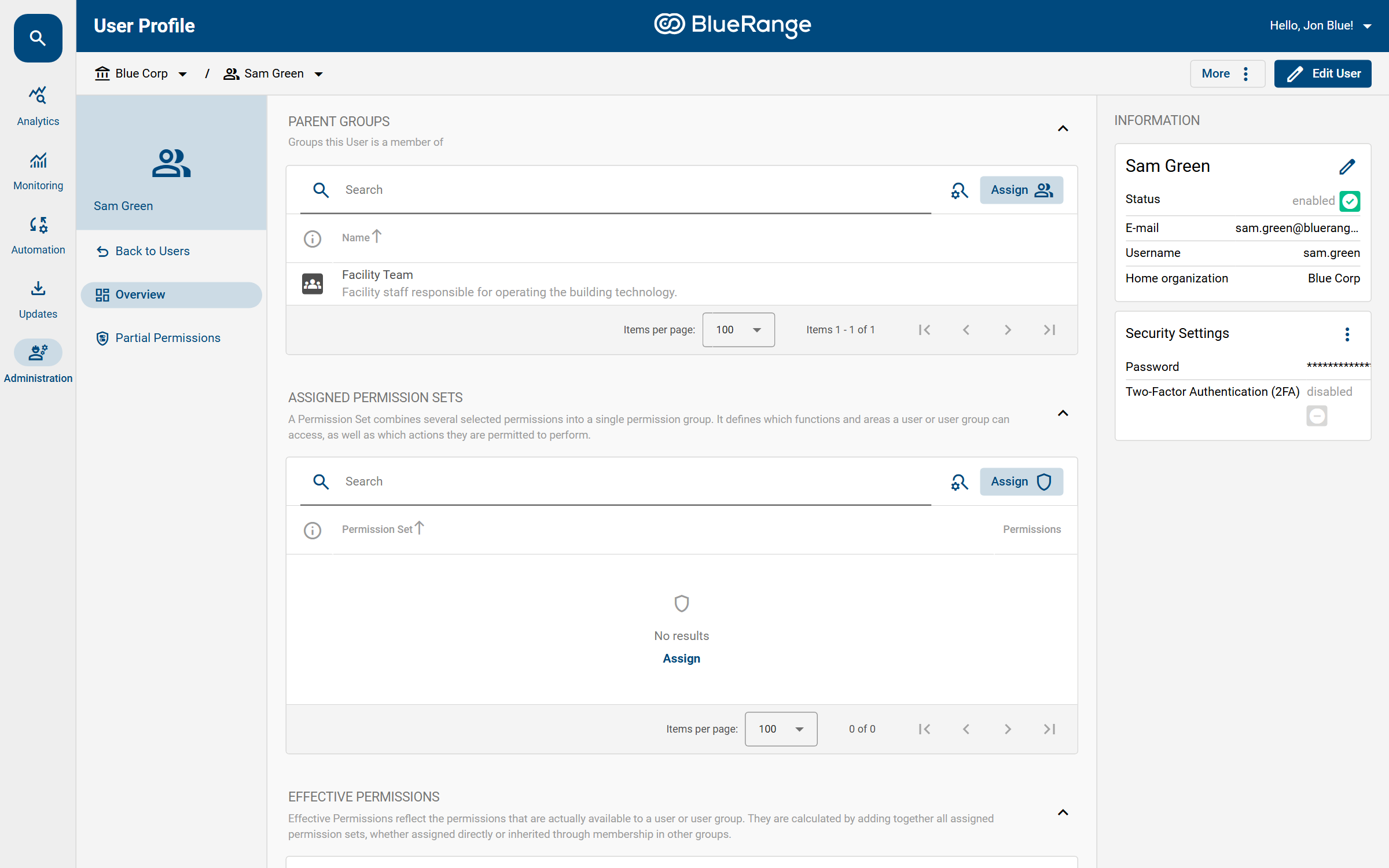Click the sam.green@bluerang... e-mail value
The height and width of the screenshot is (868, 1389).
1297,228
